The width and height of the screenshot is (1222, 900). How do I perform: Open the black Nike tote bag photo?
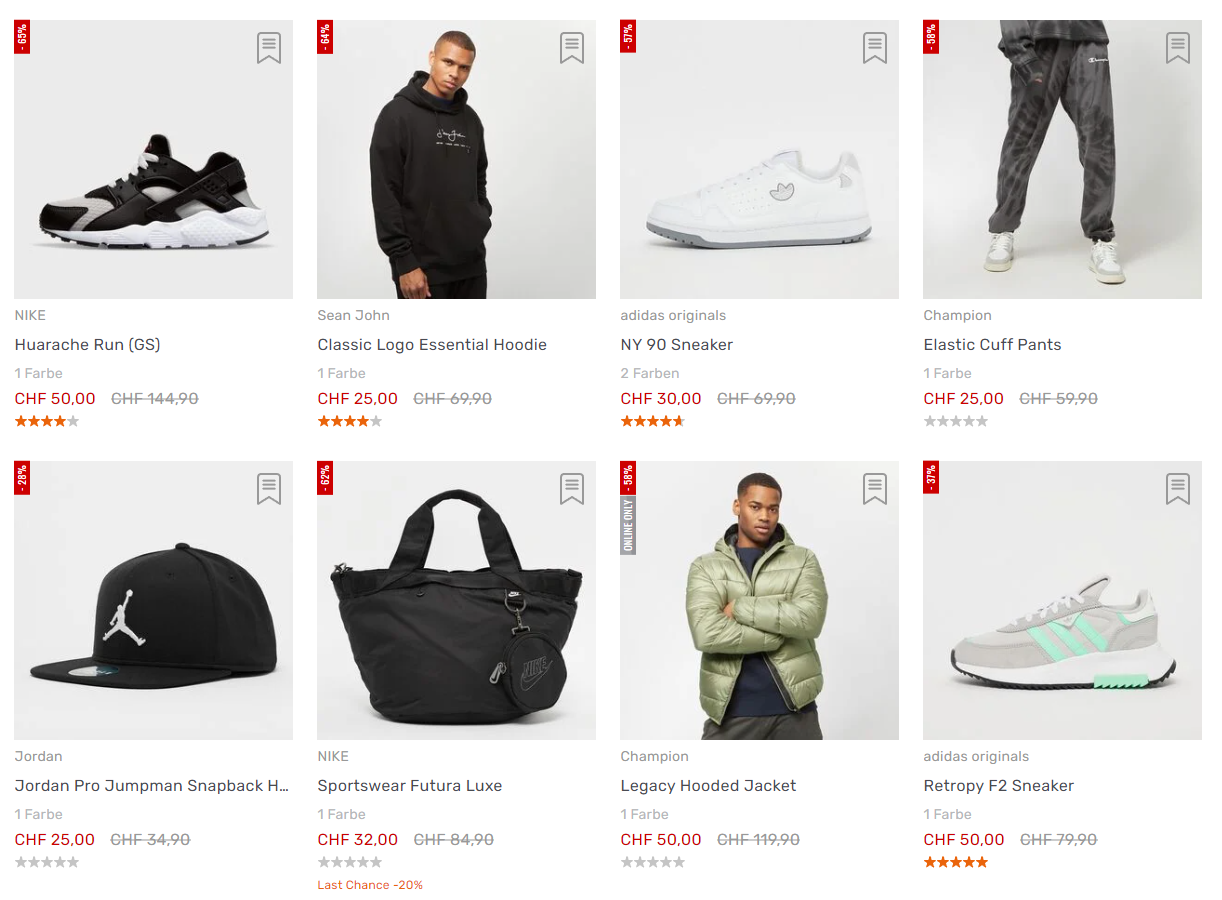[x=456, y=610]
